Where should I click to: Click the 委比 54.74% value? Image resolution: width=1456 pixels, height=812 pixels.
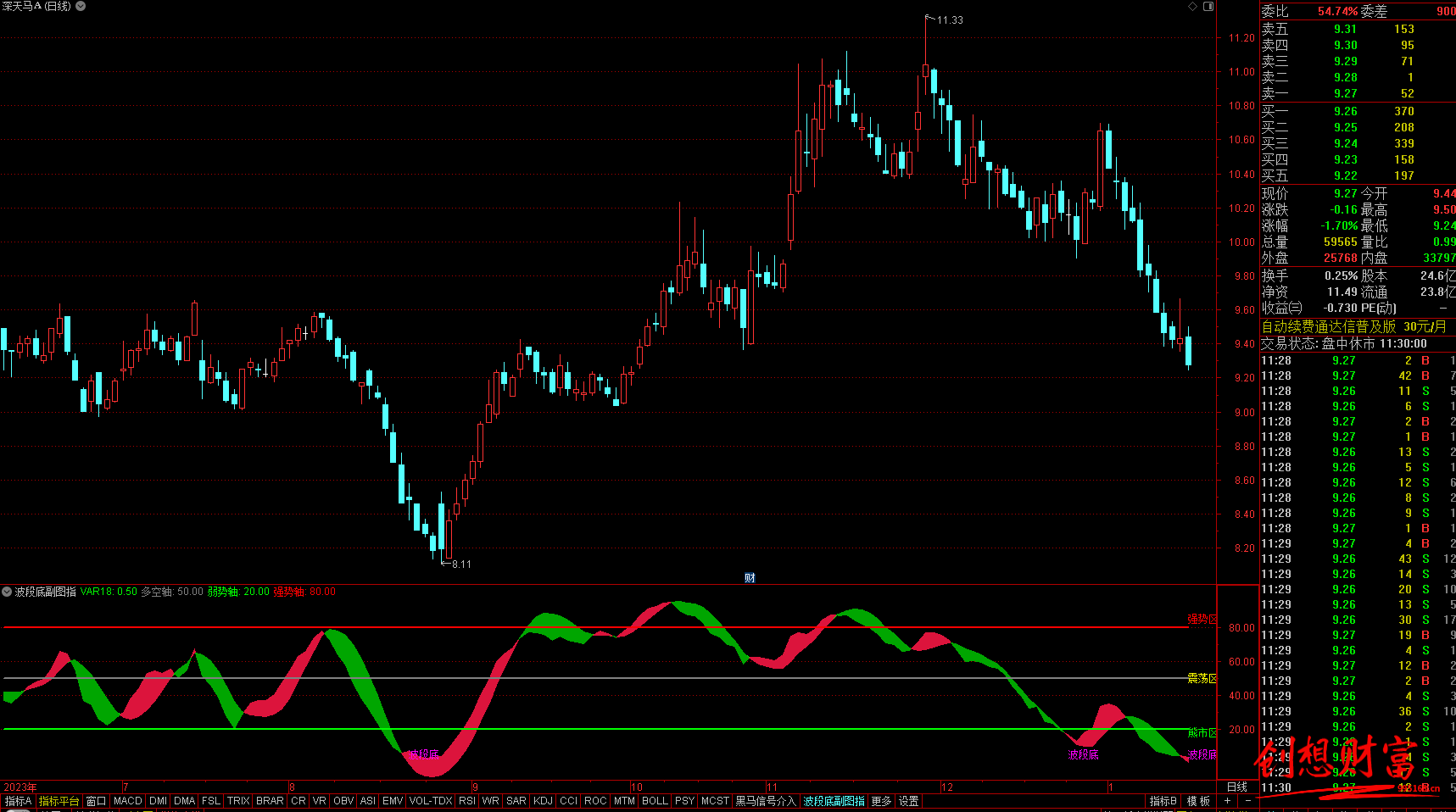pyautogui.click(x=1338, y=11)
